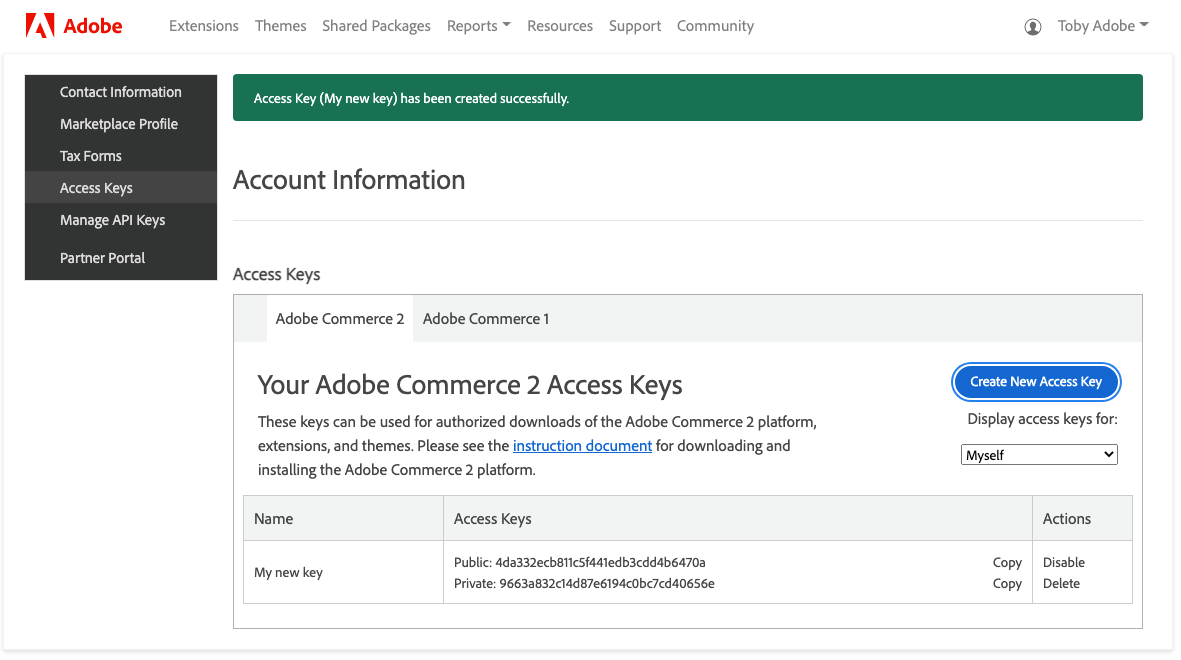Expand the Reports menu dropdown
Viewport: 1181px width, 660px height.
[478, 26]
